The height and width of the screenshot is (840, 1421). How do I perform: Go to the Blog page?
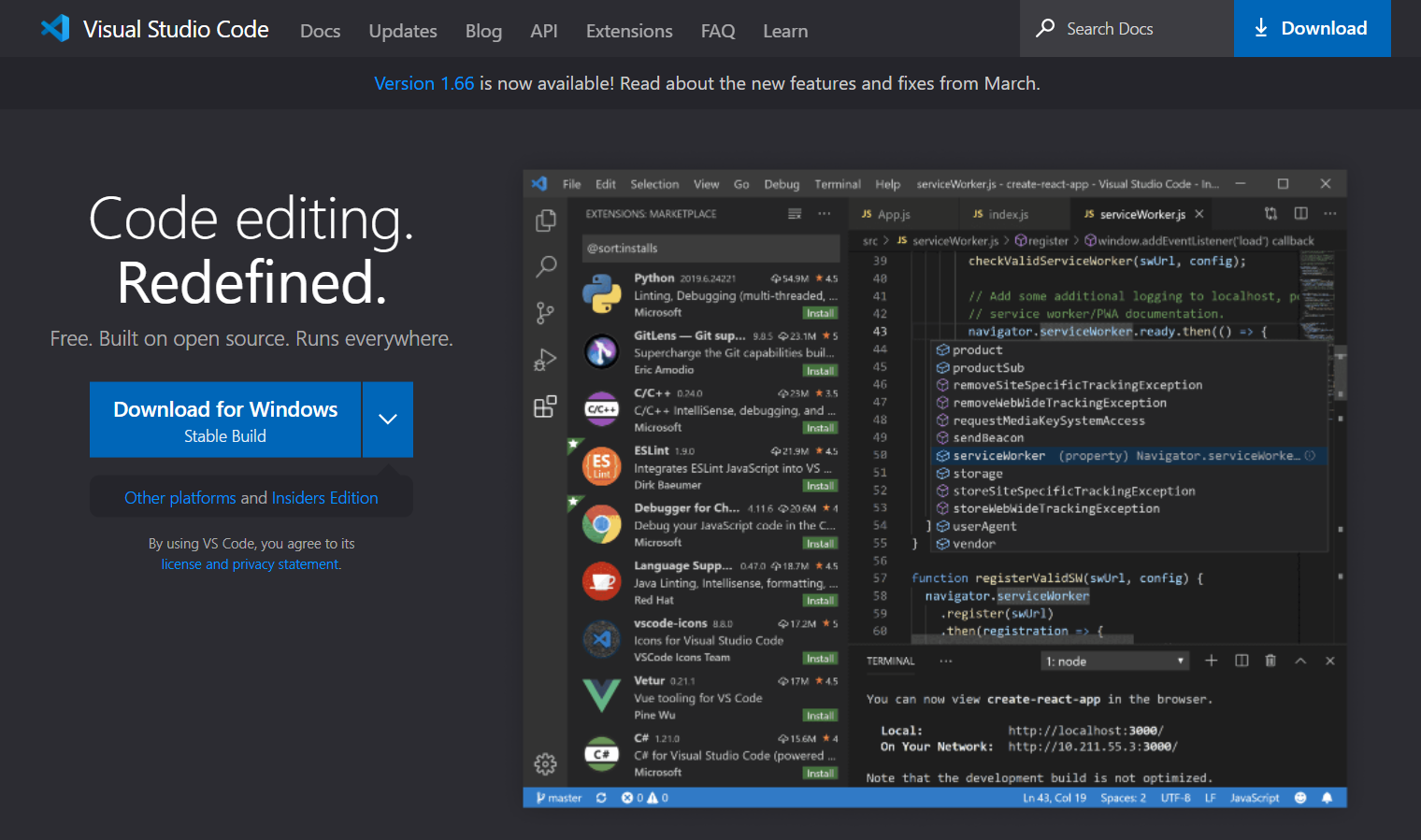tap(483, 31)
